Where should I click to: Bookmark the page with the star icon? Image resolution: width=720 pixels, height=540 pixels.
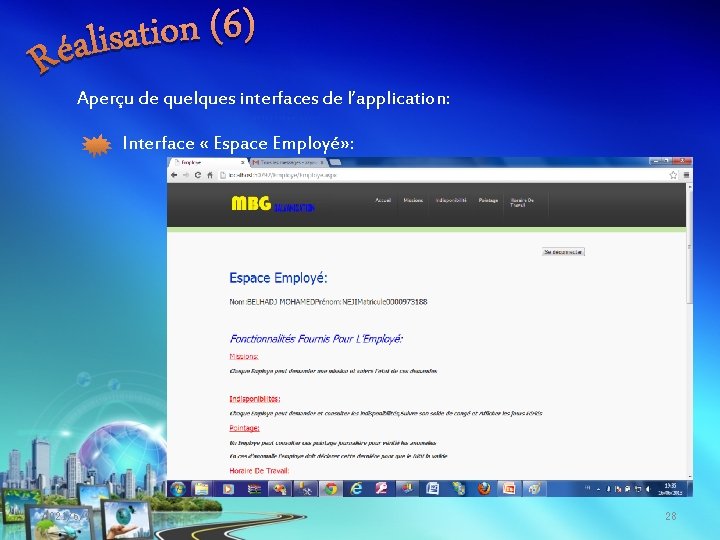[x=673, y=175]
